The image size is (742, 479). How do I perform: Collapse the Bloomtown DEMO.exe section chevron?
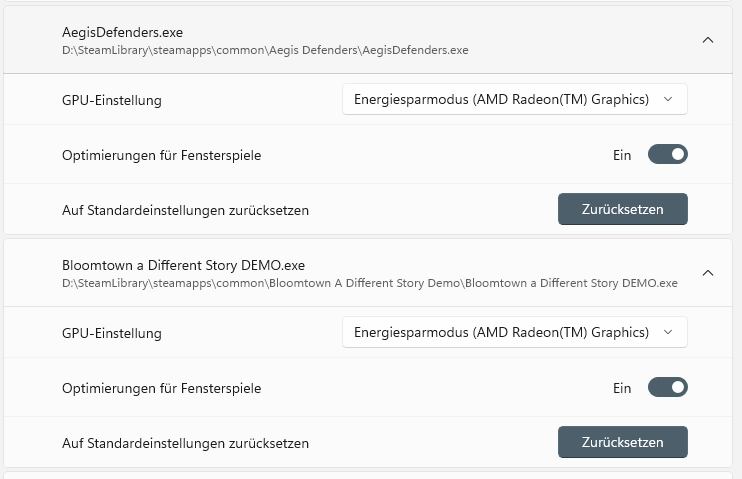[x=708, y=273]
